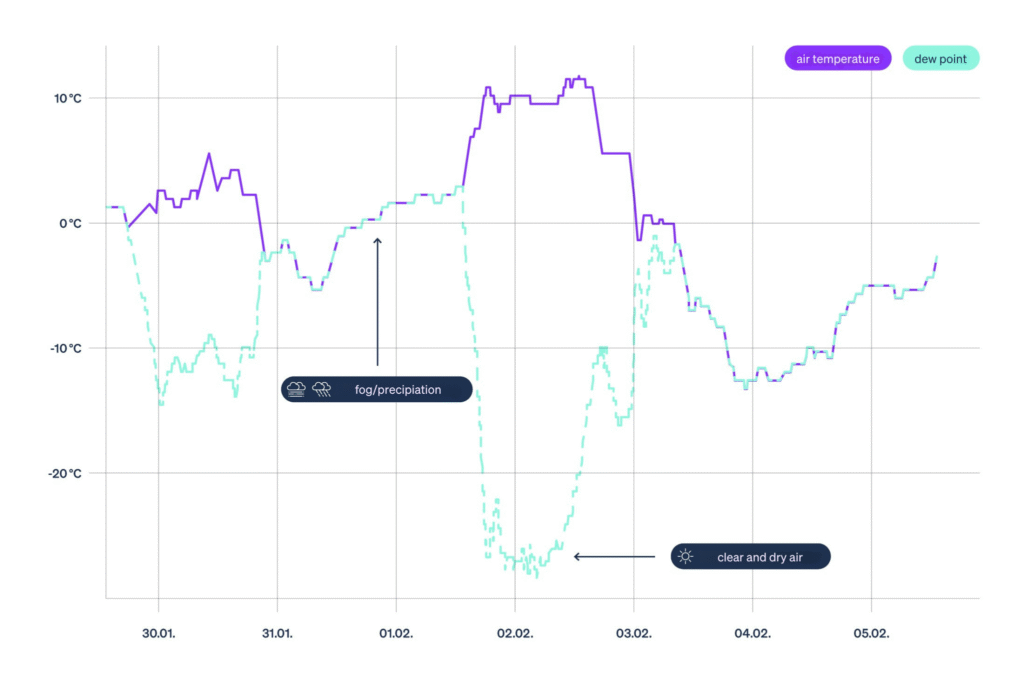
Task: Select the 03.02. date axis label
Action: point(633,633)
